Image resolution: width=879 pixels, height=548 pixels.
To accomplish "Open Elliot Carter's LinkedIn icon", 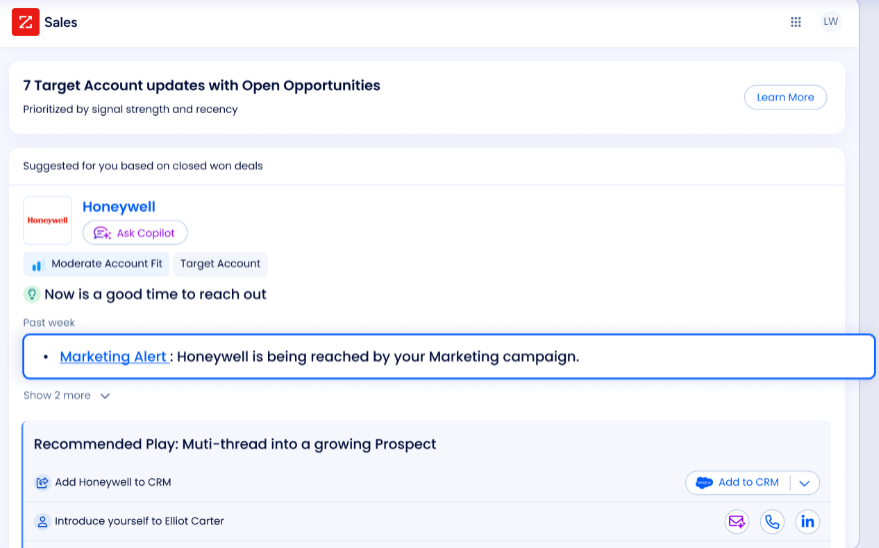I will click(807, 522).
